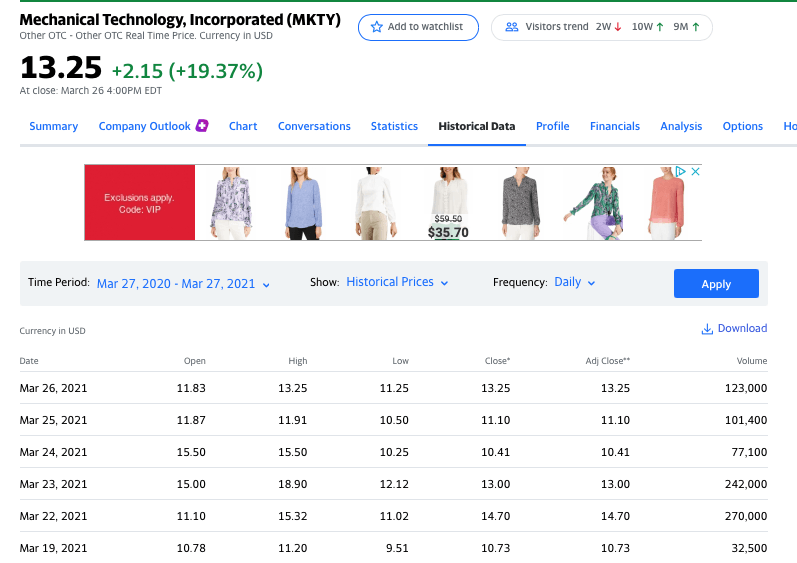Go to the Chart tab

coord(243,126)
